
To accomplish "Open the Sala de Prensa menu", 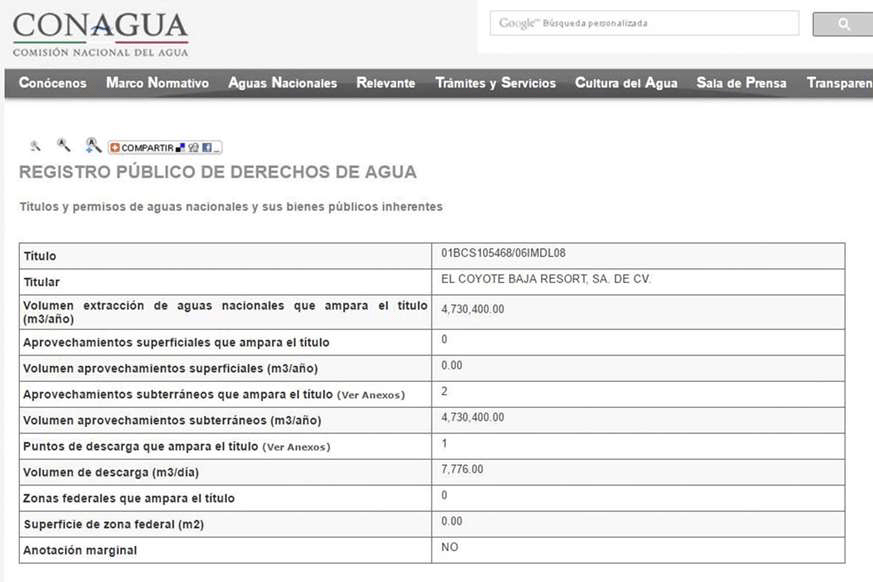I will point(741,84).
